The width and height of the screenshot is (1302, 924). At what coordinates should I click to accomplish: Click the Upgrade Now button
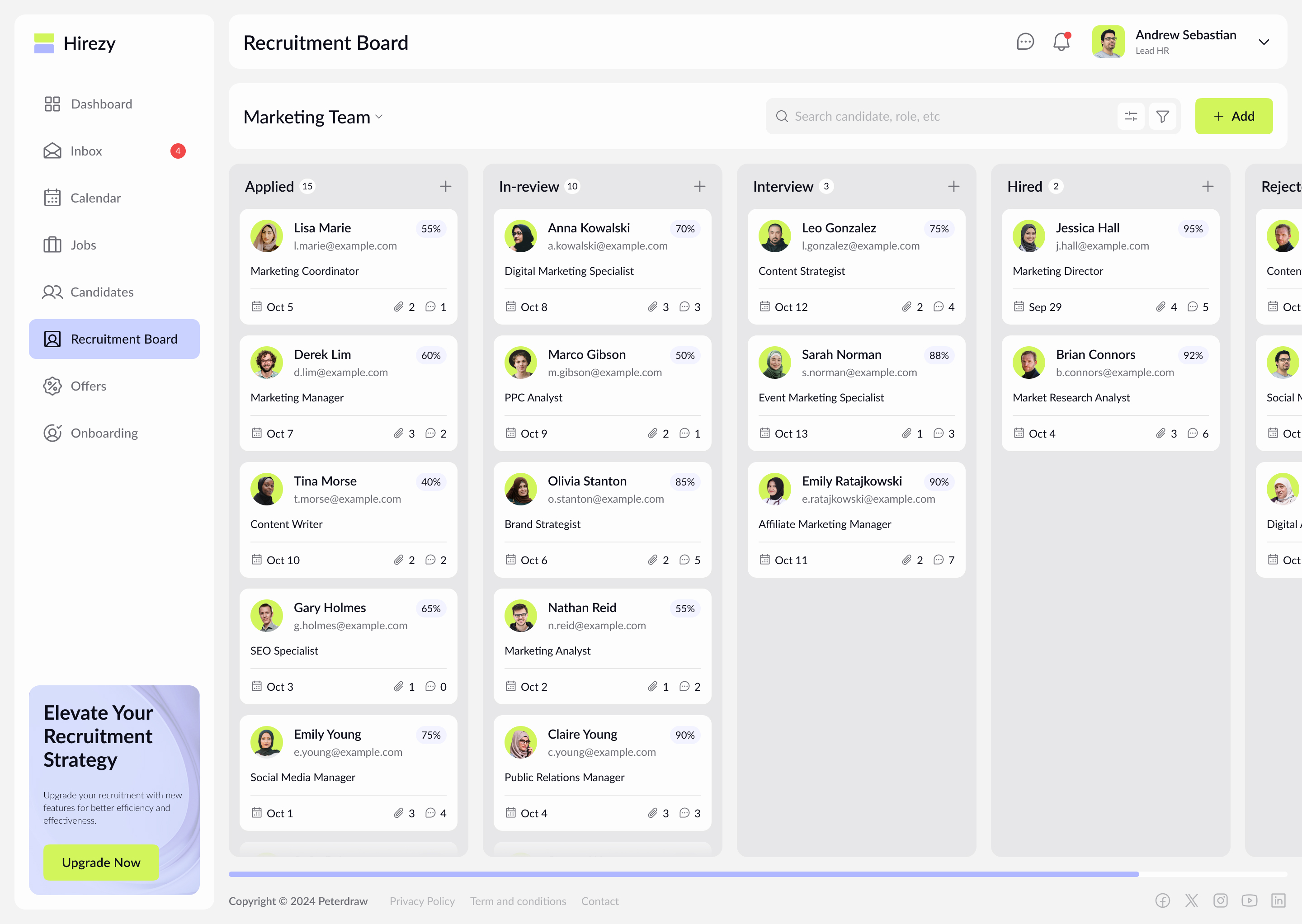tap(101, 862)
